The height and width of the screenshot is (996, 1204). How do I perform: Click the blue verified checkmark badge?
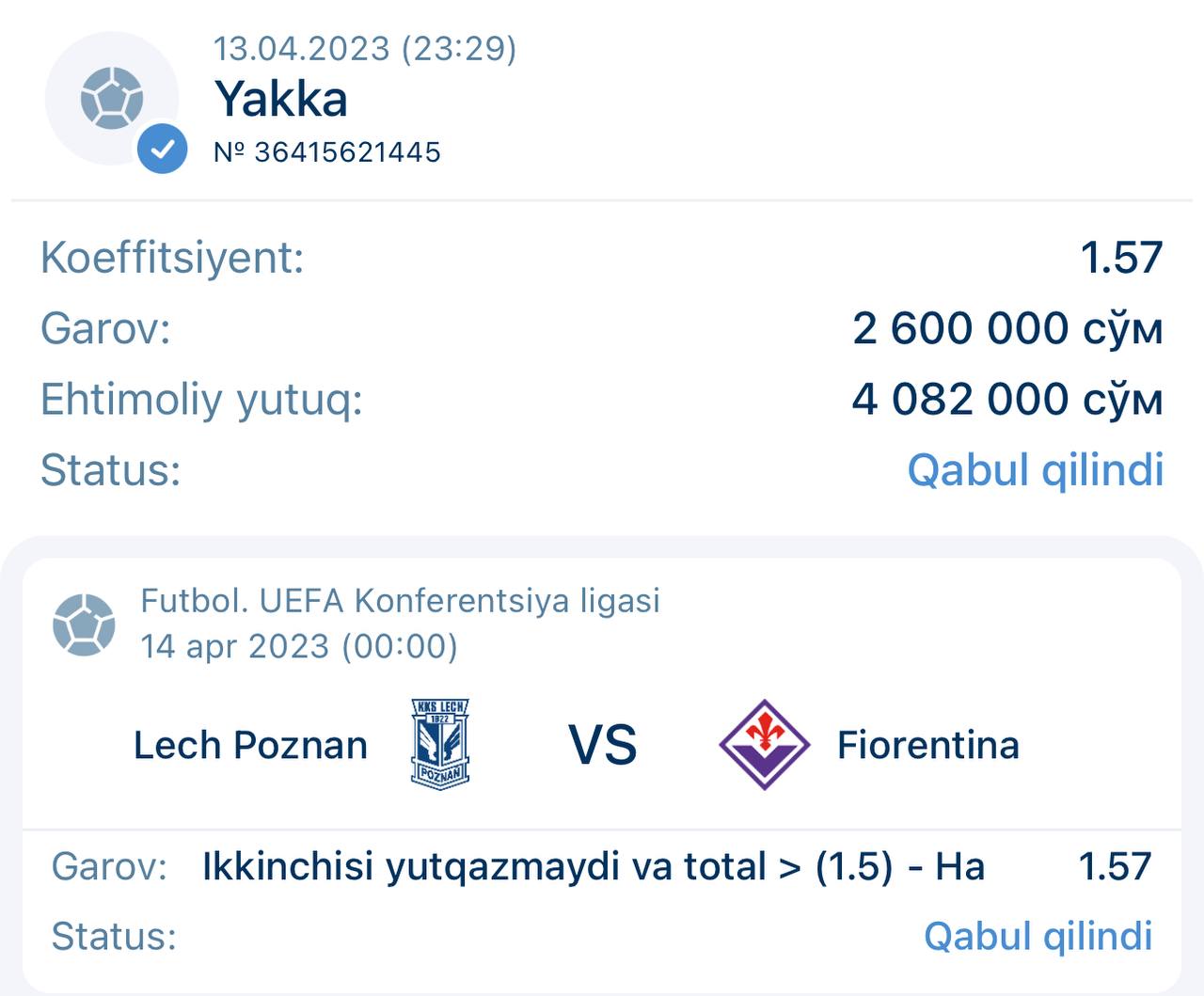point(162,149)
